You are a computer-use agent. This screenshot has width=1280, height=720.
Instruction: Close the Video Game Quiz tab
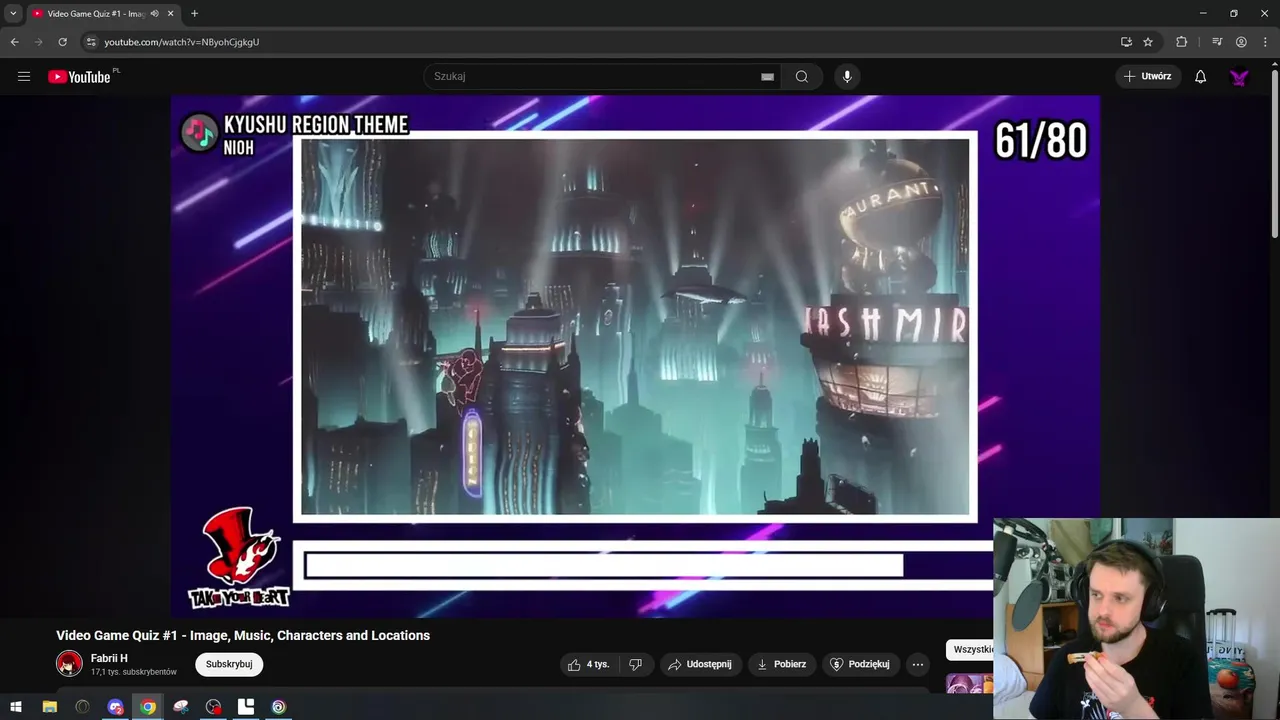(171, 13)
